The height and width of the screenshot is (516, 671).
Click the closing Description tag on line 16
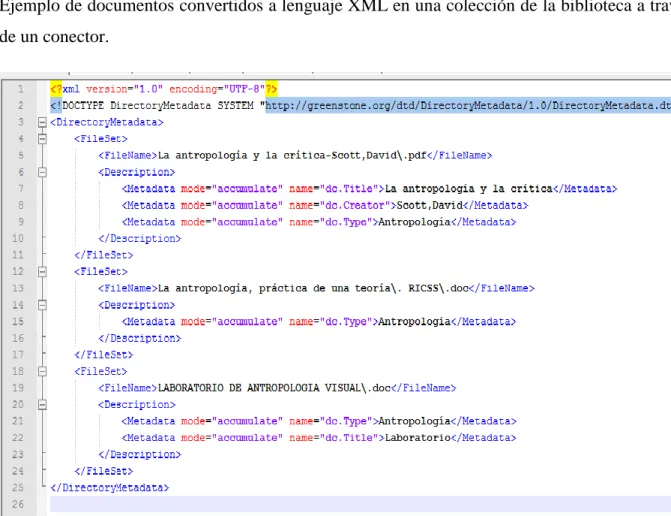pyautogui.click(x=140, y=338)
